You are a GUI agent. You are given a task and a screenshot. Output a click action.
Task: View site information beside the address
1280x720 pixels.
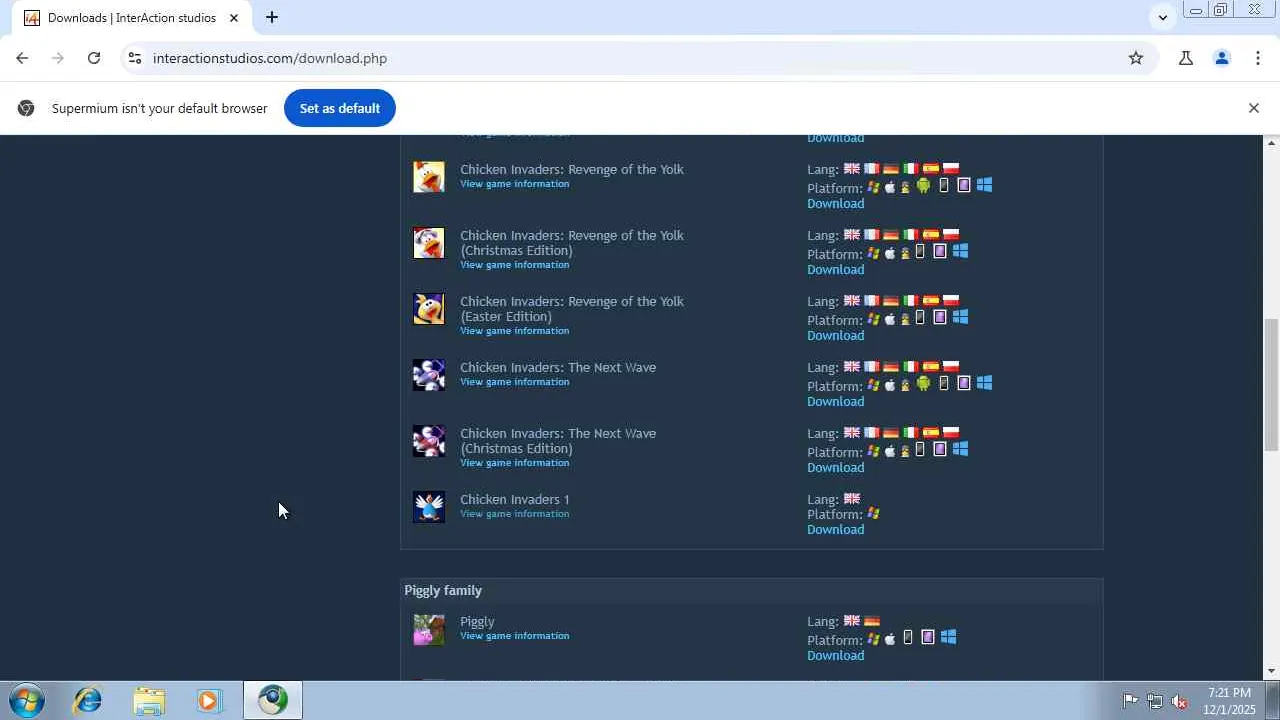[135, 58]
